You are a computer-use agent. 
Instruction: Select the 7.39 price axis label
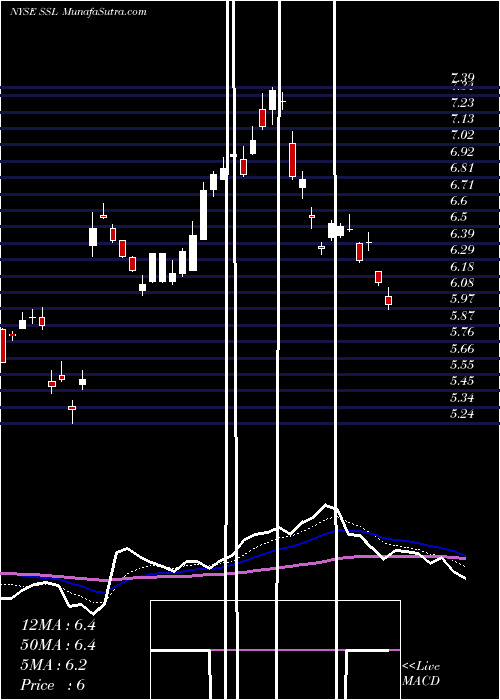point(462,79)
